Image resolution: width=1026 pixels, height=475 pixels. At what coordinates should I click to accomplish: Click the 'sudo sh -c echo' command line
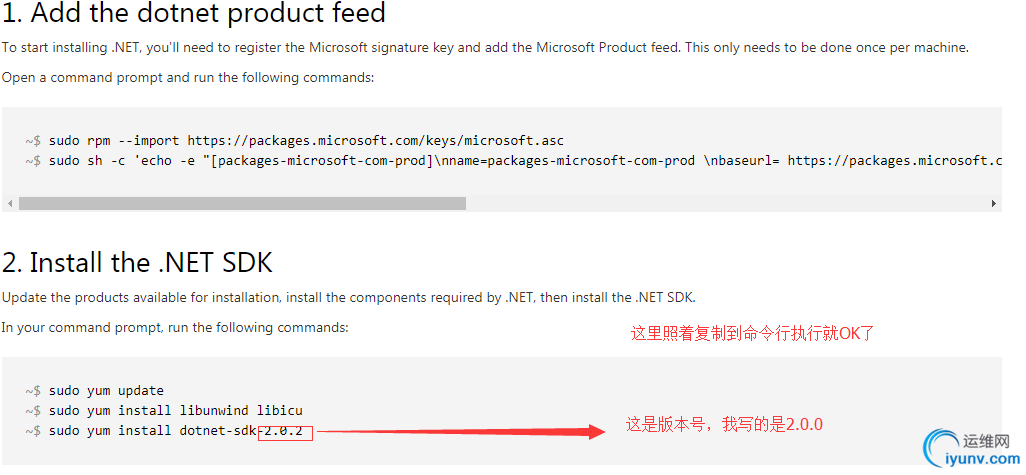point(514,161)
